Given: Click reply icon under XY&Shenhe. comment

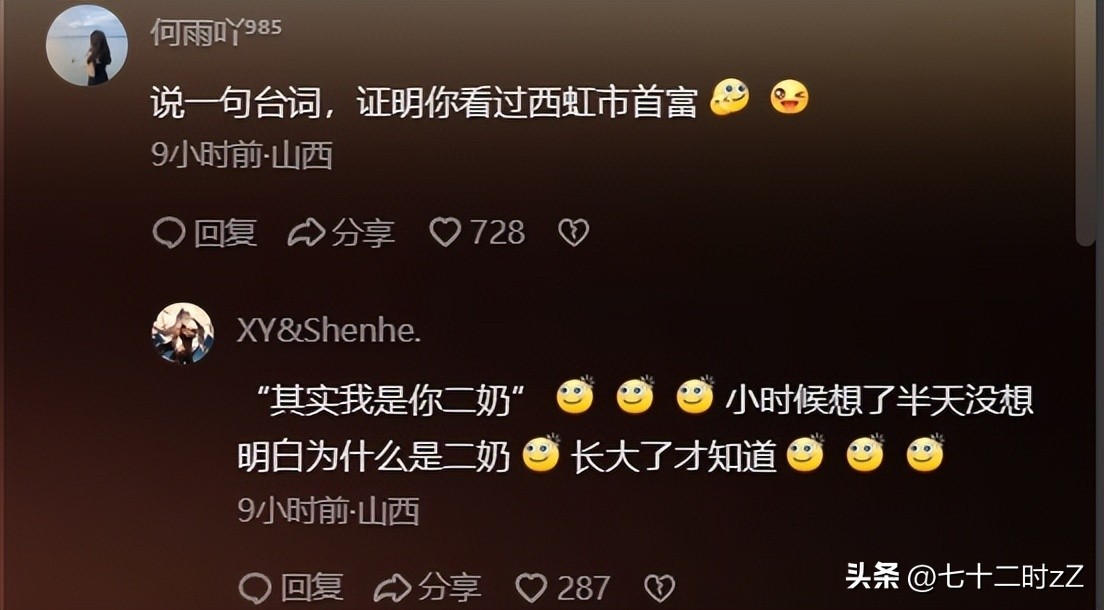Looking at the screenshot, I should 255,587.
